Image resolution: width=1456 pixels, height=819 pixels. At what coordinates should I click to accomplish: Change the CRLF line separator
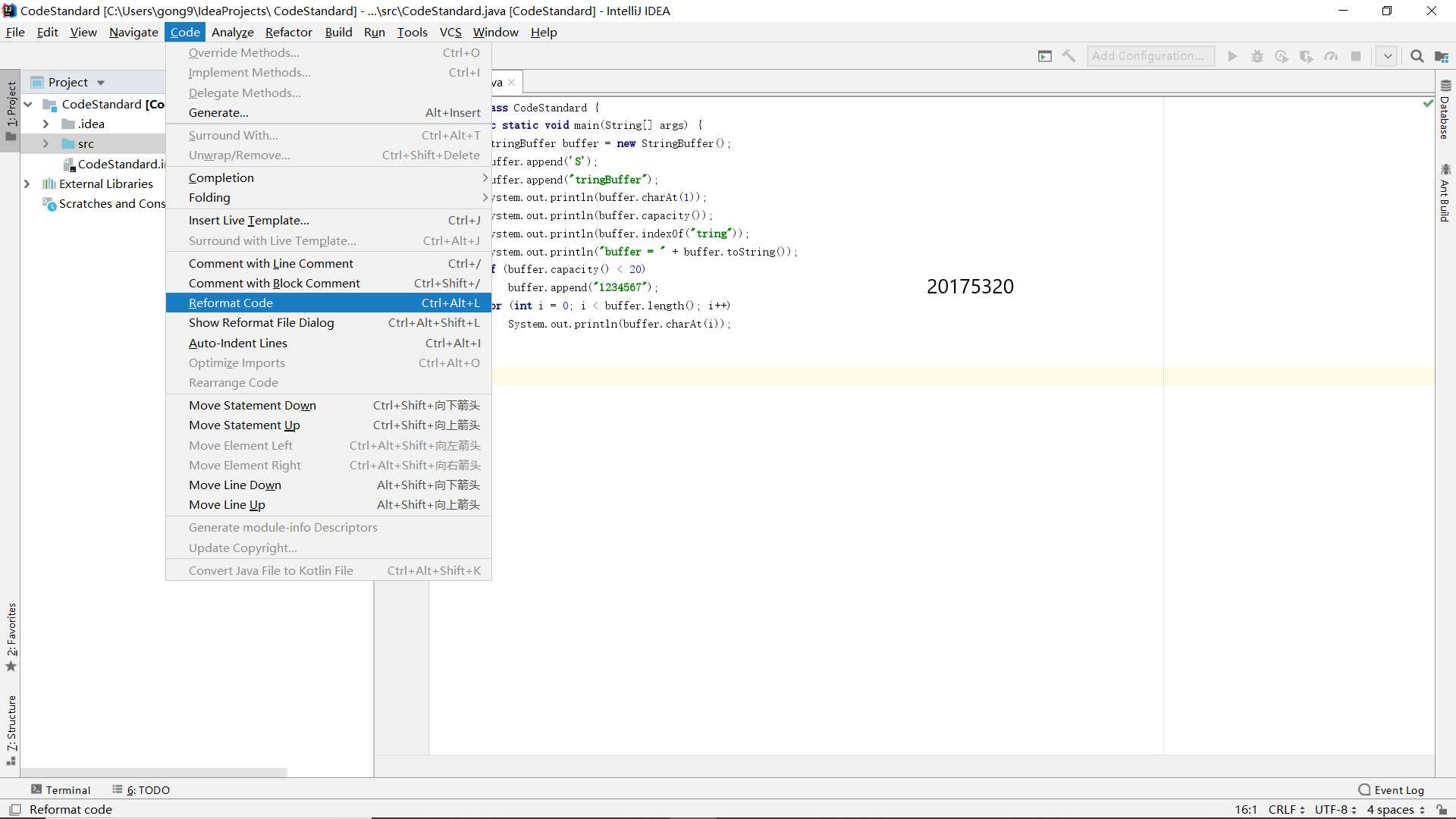(x=1287, y=810)
